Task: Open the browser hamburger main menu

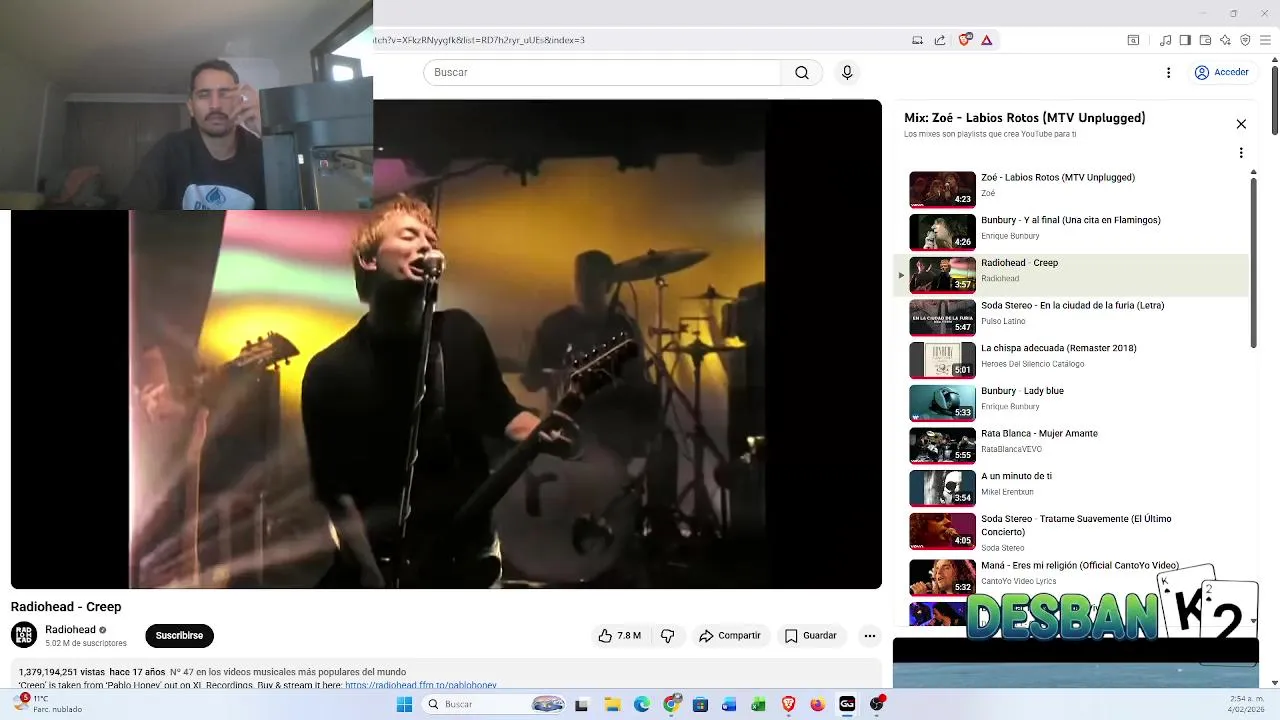Action: pos(1265,40)
